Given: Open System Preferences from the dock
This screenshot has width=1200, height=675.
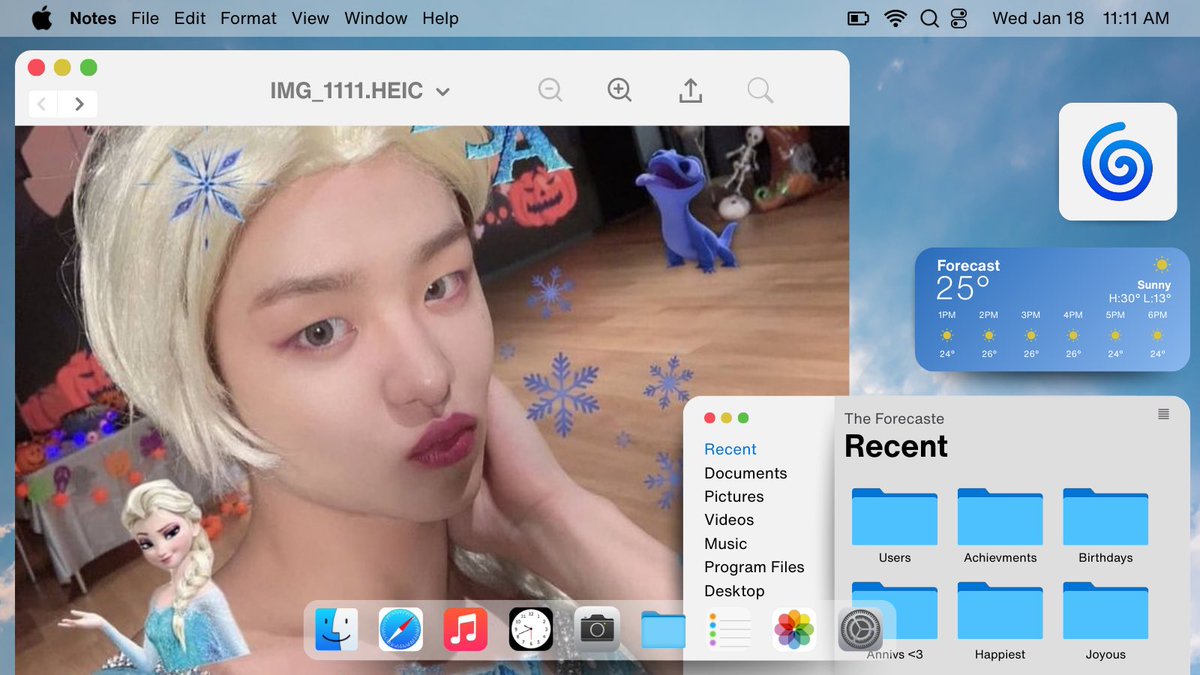Looking at the screenshot, I should [x=860, y=629].
